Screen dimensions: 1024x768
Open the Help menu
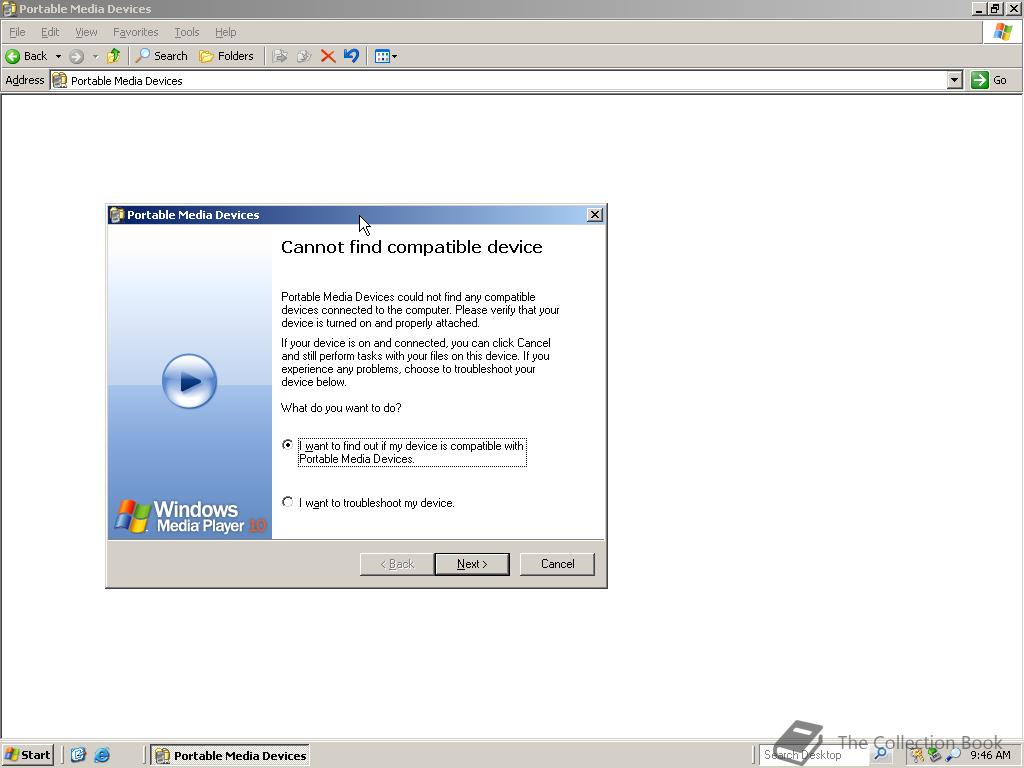tap(225, 32)
